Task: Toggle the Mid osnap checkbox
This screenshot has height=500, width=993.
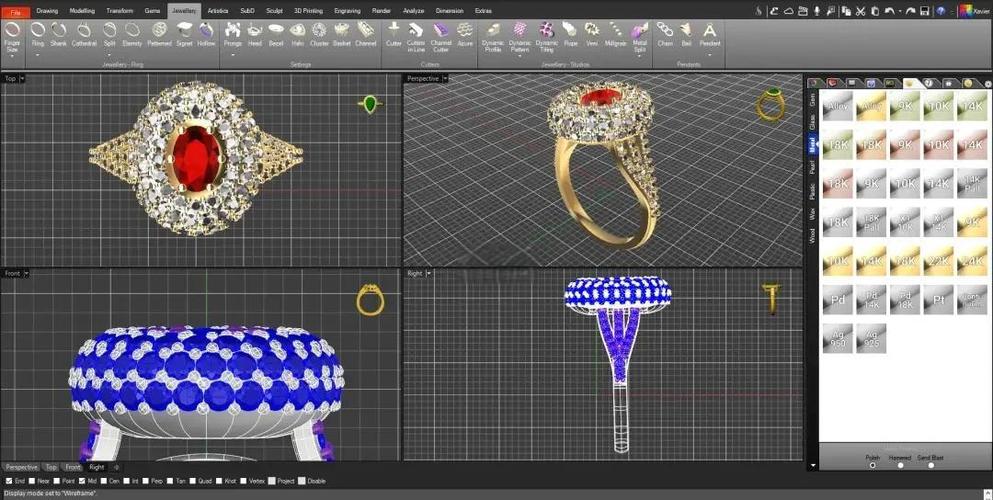Action: [82, 481]
